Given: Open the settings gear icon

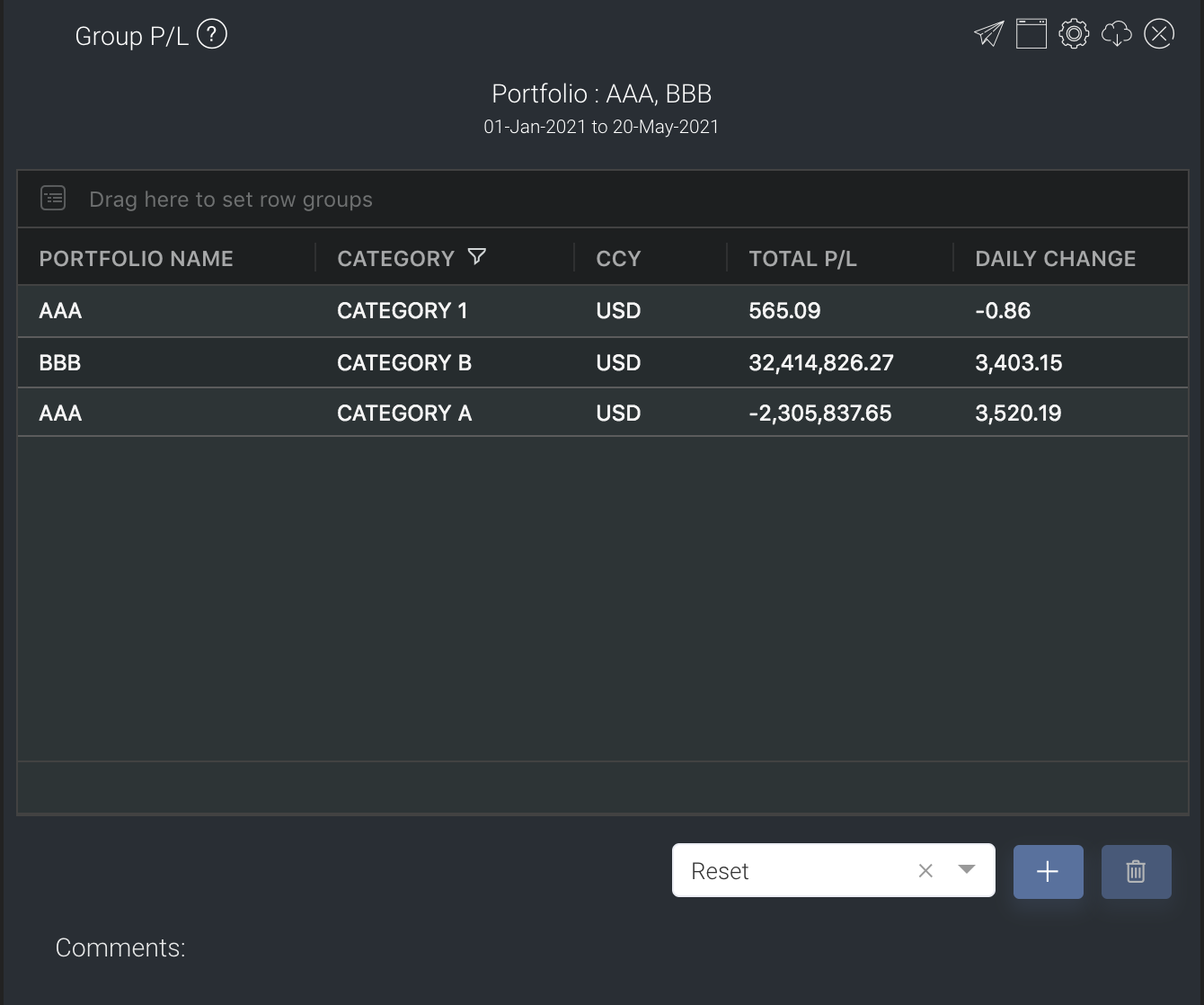Looking at the screenshot, I should [x=1074, y=34].
